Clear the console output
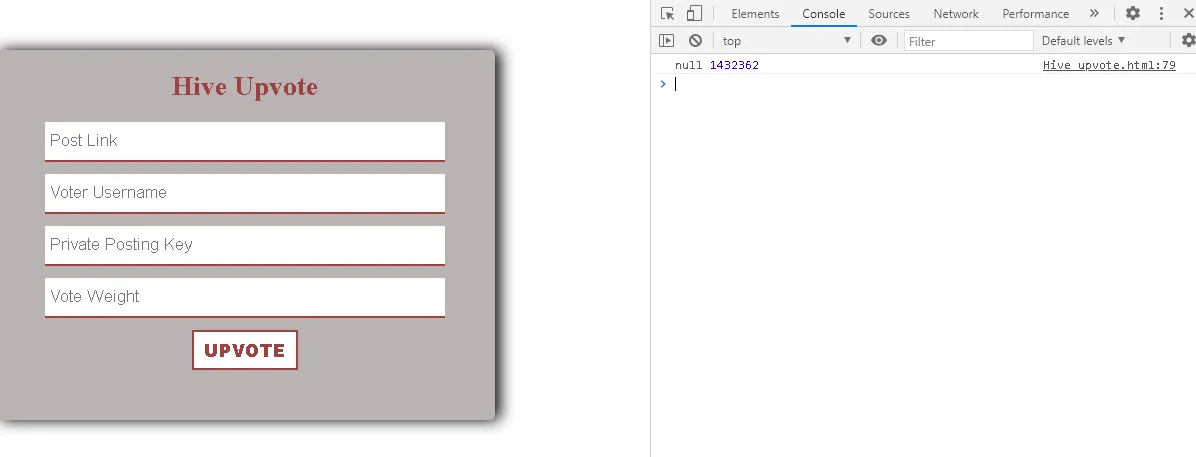This screenshot has width=1196, height=457. tap(695, 41)
